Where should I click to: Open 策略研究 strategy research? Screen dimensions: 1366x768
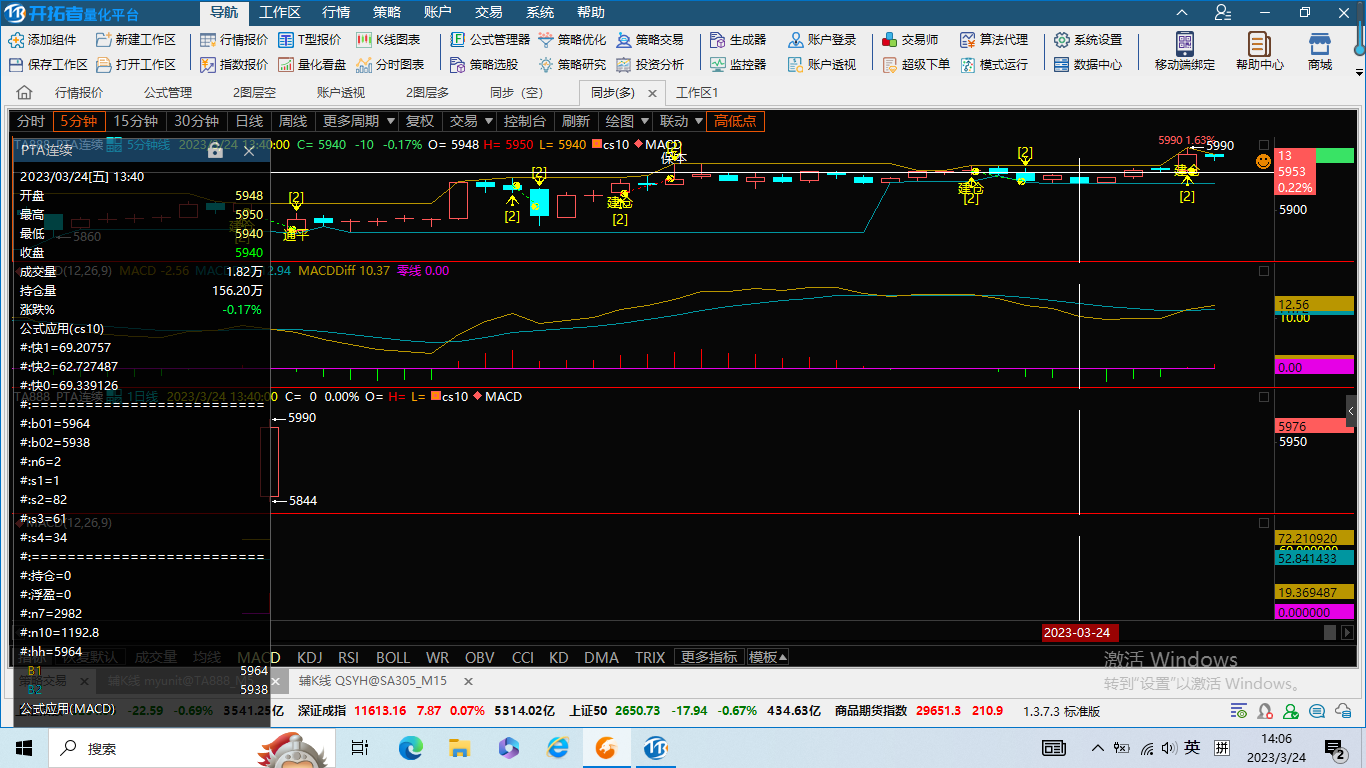(x=572, y=64)
